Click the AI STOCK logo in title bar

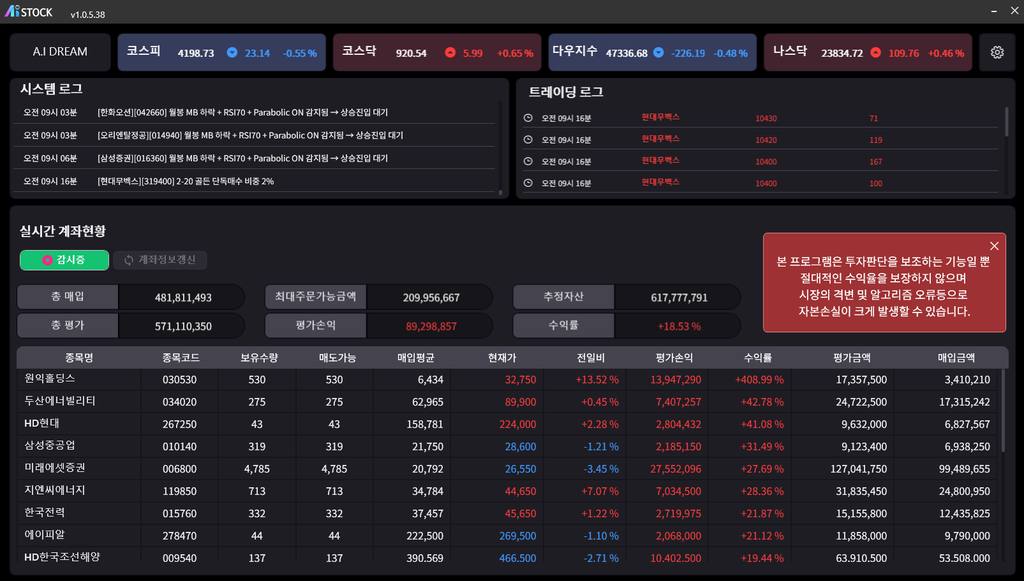click(27, 12)
